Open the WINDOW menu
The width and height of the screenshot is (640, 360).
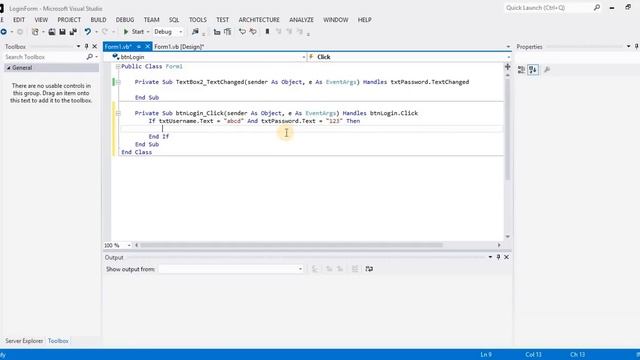pyautogui.click(x=336, y=20)
